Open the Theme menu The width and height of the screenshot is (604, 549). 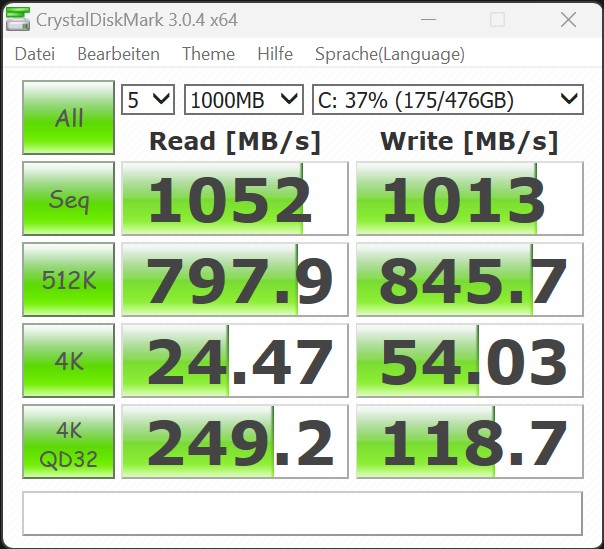pyautogui.click(x=208, y=54)
